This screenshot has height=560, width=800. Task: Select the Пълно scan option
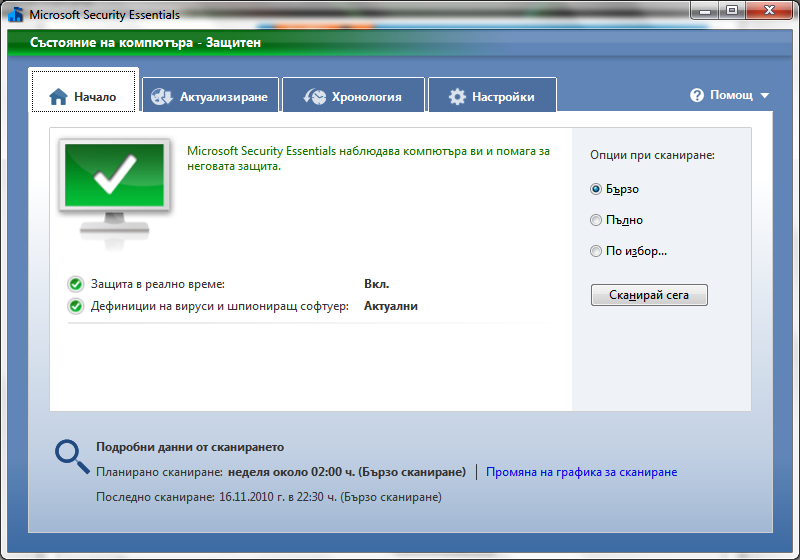(596, 220)
